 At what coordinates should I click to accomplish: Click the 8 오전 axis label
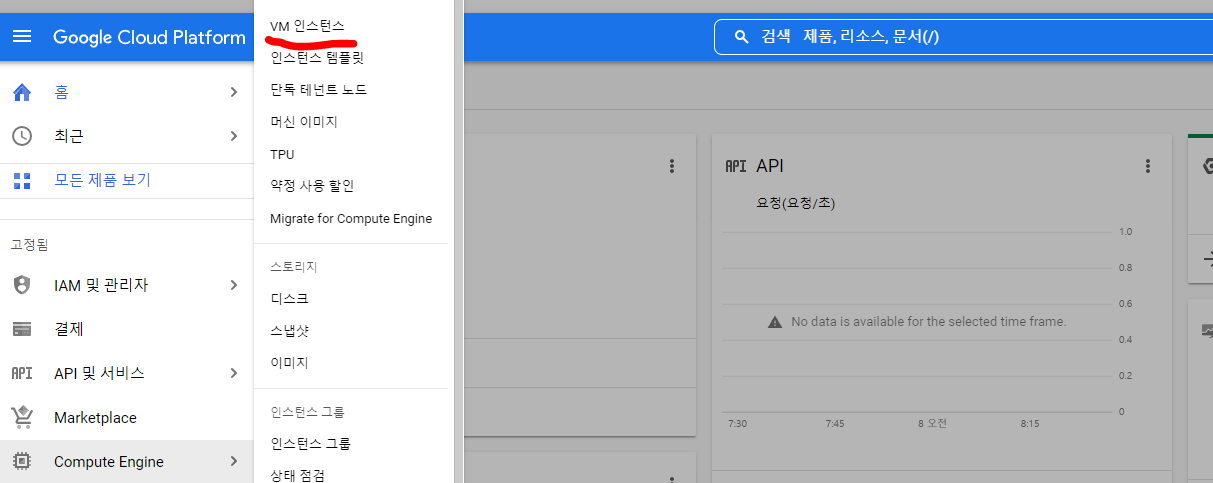click(x=934, y=424)
